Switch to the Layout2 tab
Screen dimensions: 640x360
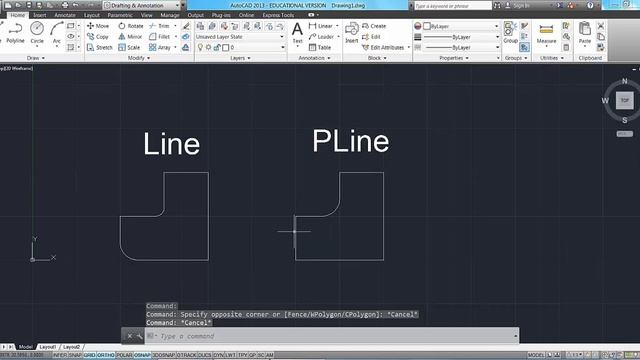point(72,347)
